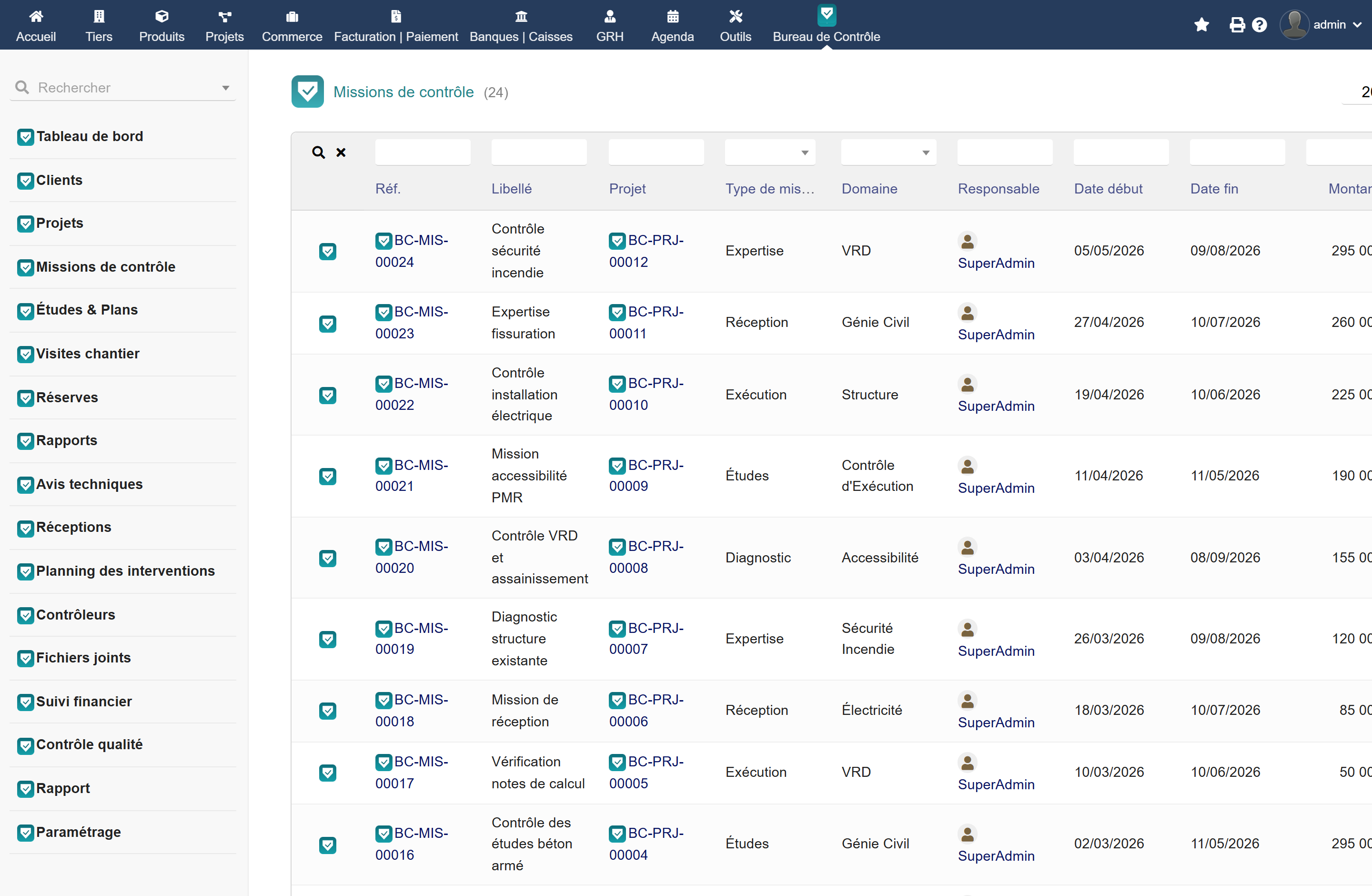The height and width of the screenshot is (896, 1372).
Task: Open the help question mark icon
Action: tap(1260, 25)
